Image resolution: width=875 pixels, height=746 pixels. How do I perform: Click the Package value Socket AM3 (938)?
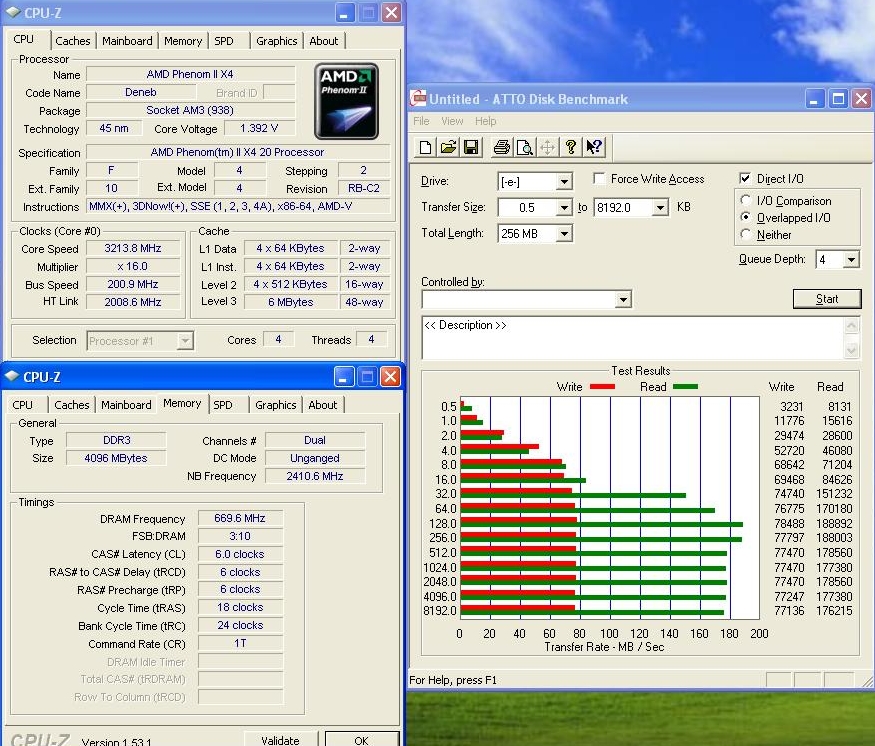tap(190, 110)
